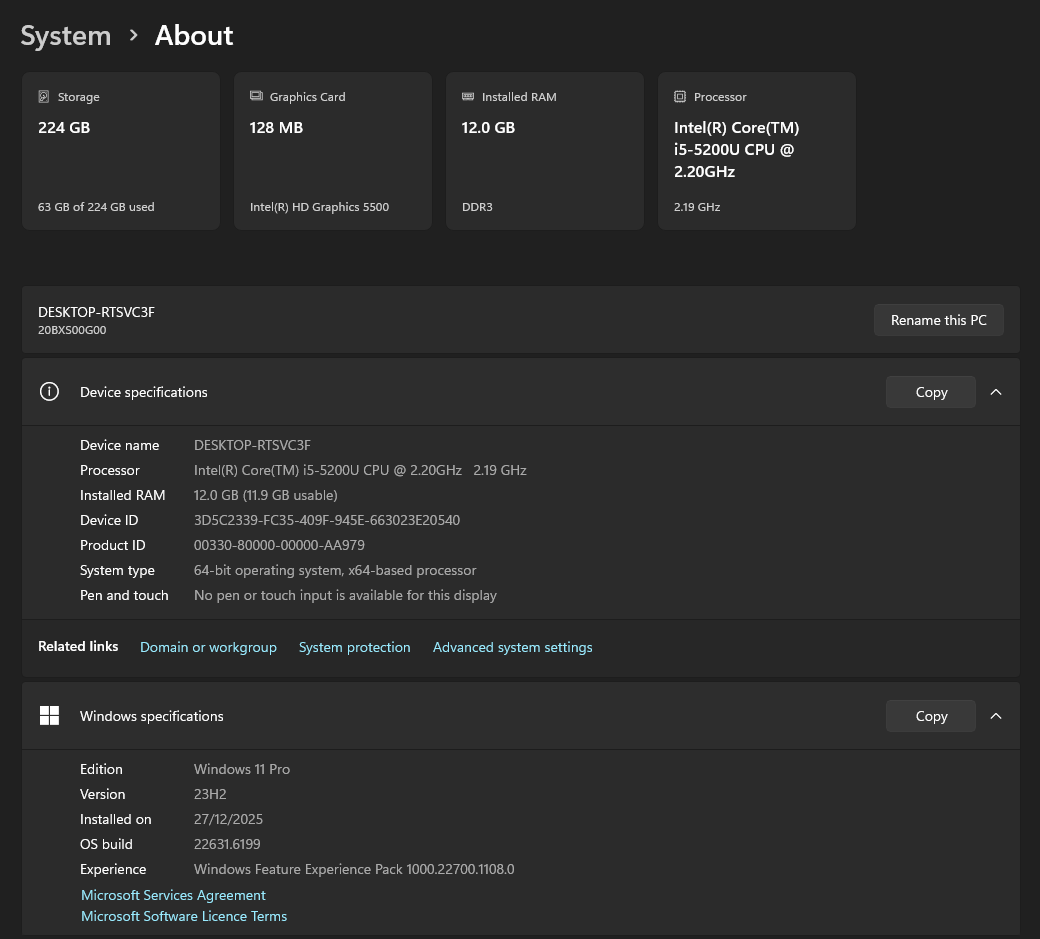Collapse the Device specifications section
1040x939 pixels.
tap(996, 392)
